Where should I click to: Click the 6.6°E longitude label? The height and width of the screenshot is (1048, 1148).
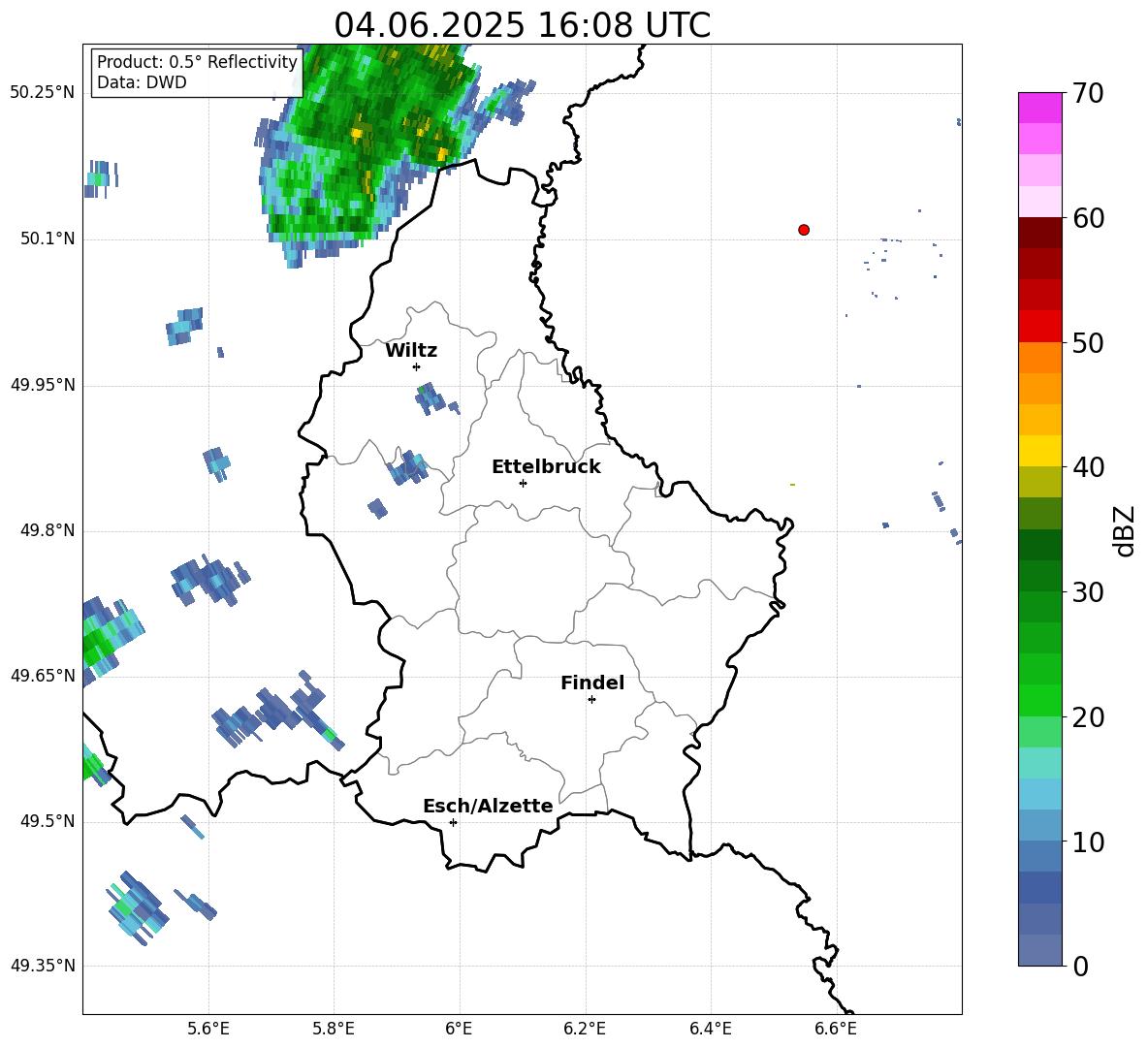coord(836,1029)
